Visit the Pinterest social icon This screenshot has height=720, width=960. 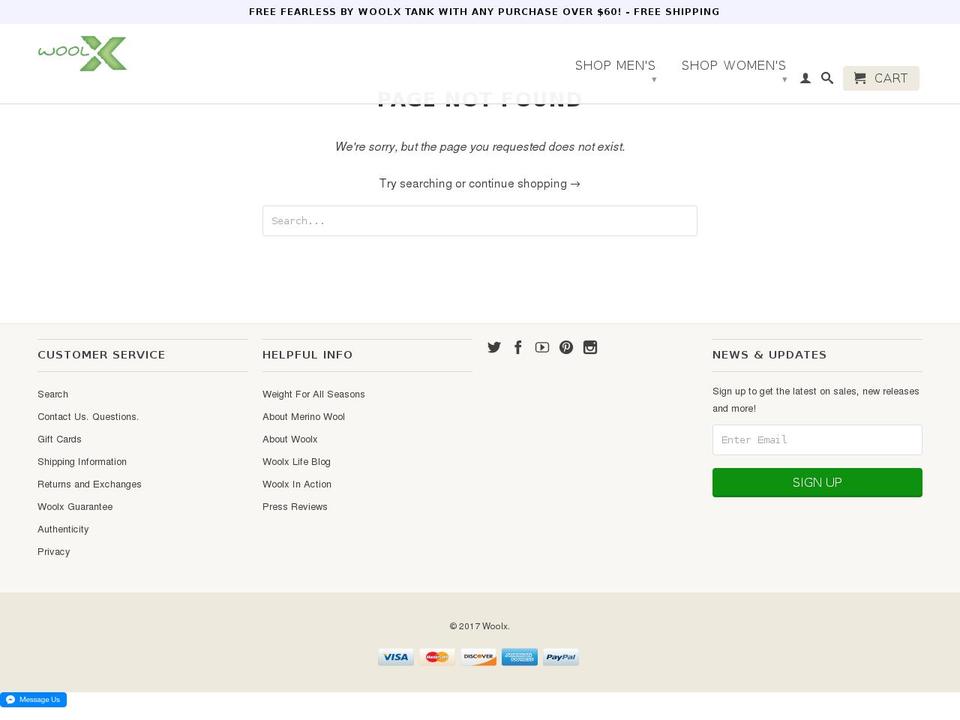pyautogui.click(x=566, y=347)
